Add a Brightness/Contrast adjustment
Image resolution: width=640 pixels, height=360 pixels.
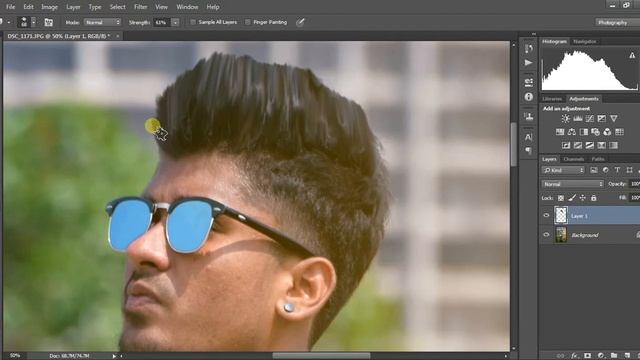[x=566, y=118]
